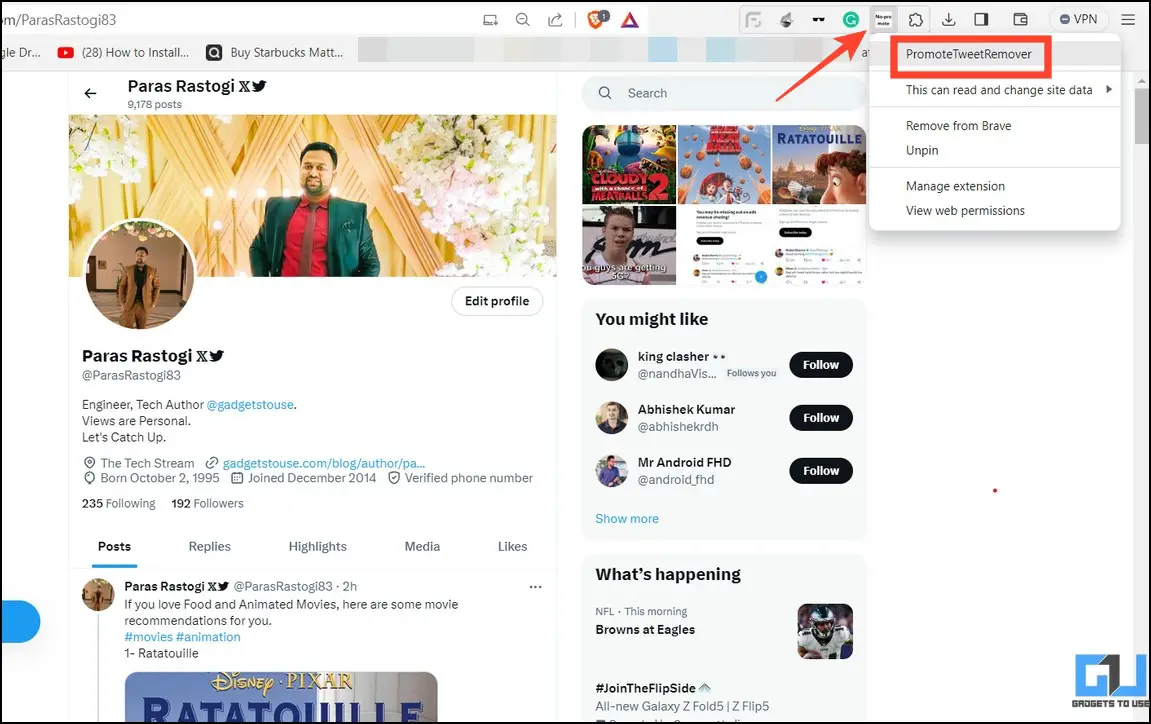Viewport: 1151px width, 724px height.
Task: Click the location pin icon near The Tech Stream
Action: pos(90,463)
